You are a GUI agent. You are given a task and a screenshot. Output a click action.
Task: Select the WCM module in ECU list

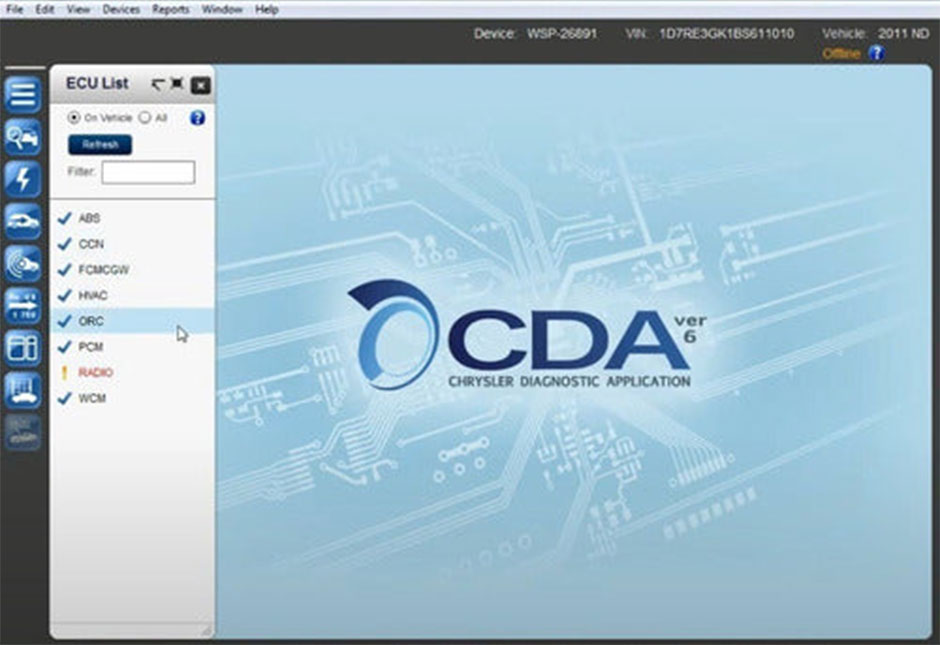pyautogui.click(x=132, y=399)
